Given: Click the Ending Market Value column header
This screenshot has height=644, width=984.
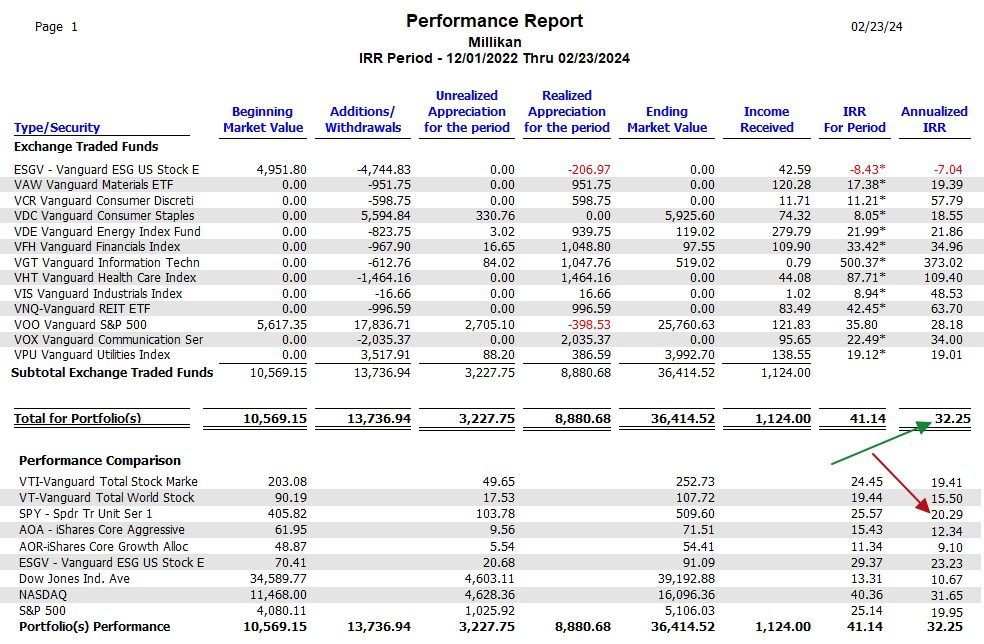Looking at the screenshot, I should tap(667, 119).
